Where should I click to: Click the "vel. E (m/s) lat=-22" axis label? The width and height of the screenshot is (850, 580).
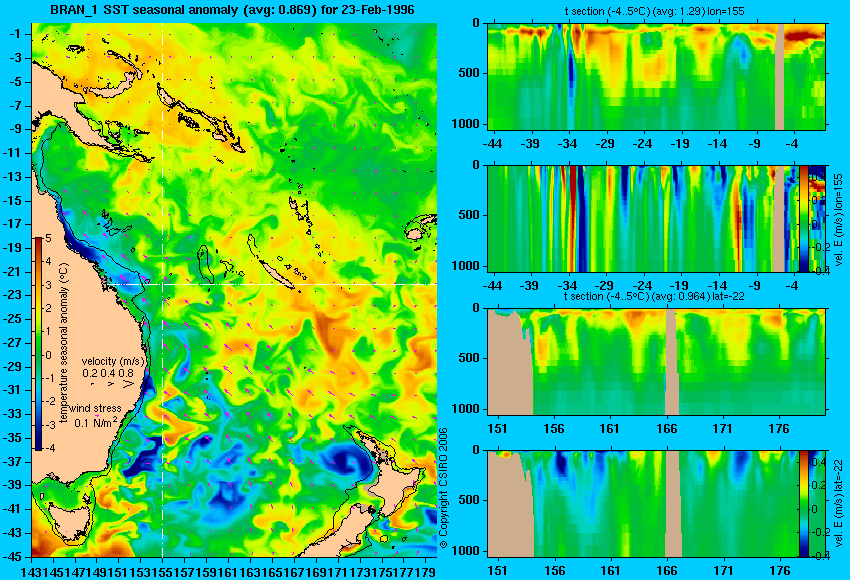tap(838, 503)
